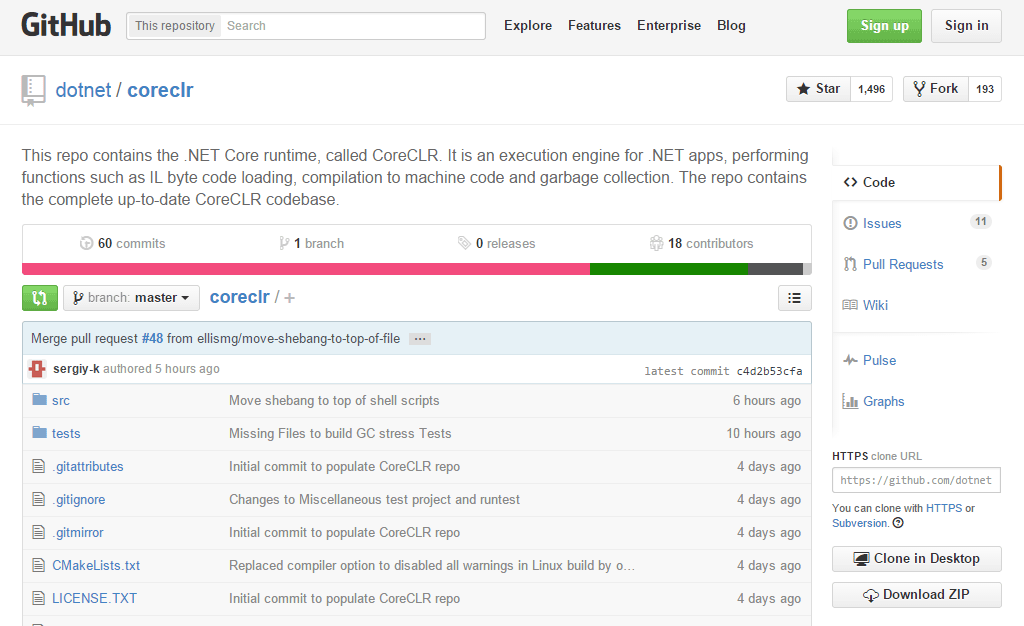Go to Explore in top navigation

(528, 26)
